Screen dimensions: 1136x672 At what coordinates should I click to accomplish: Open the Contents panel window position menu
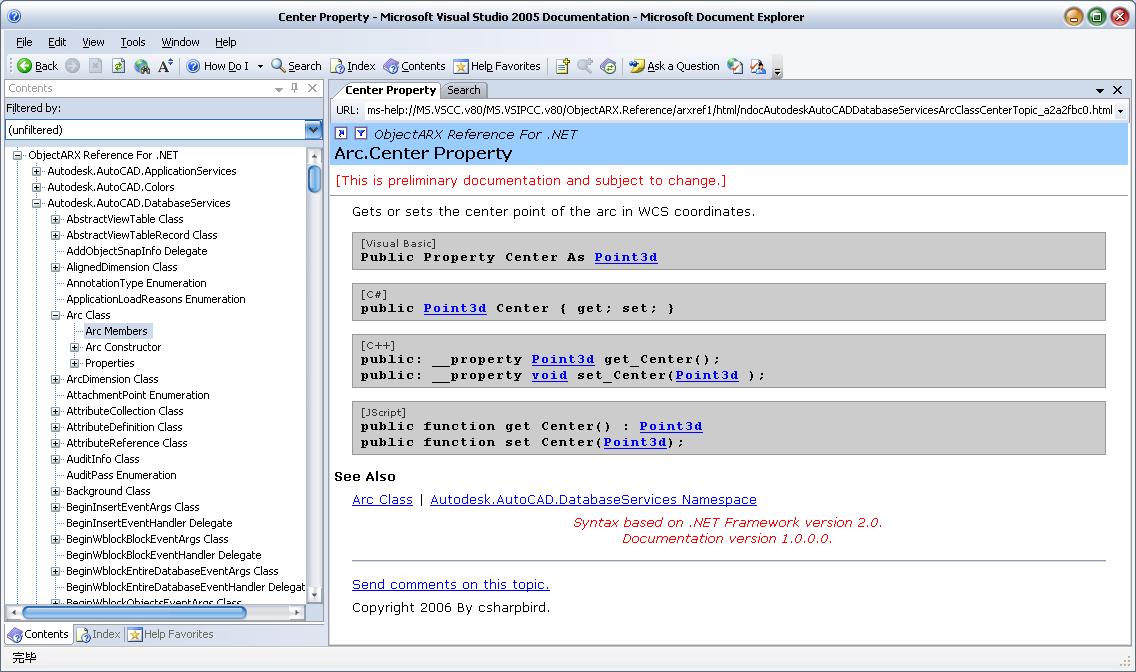pos(279,88)
